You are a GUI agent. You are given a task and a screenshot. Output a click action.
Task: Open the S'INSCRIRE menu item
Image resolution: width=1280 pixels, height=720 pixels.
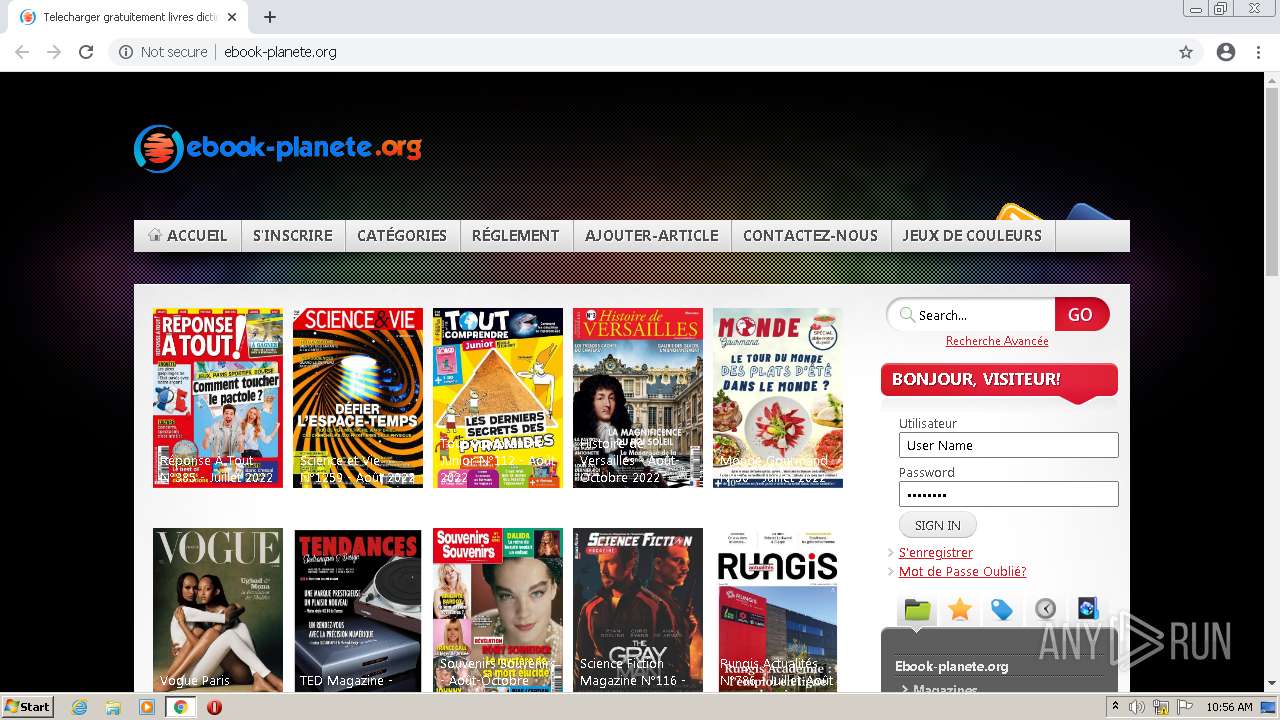coord(293,236)
